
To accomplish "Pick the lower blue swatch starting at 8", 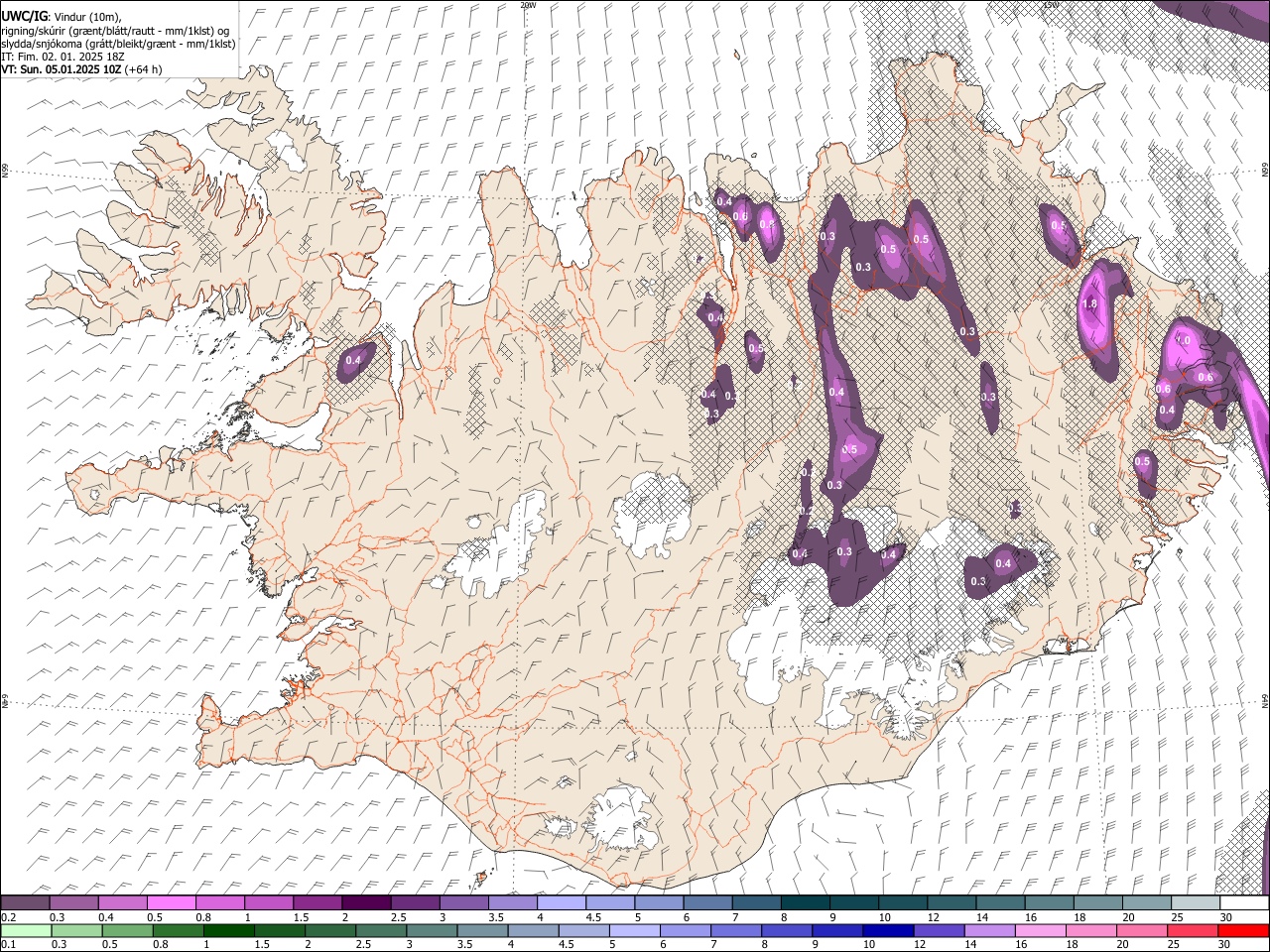I will [787, 931].
